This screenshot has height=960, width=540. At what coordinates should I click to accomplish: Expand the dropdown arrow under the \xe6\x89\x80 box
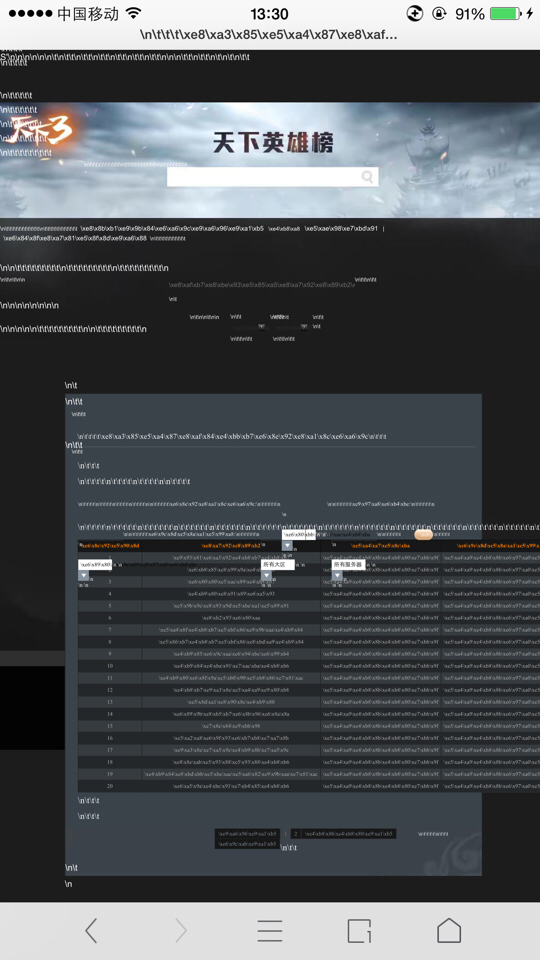coord(84,575)
